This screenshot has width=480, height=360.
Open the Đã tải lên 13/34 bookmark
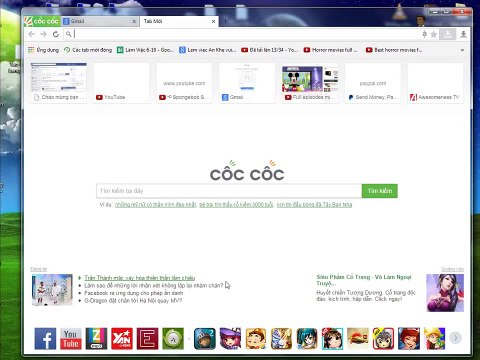269,50
